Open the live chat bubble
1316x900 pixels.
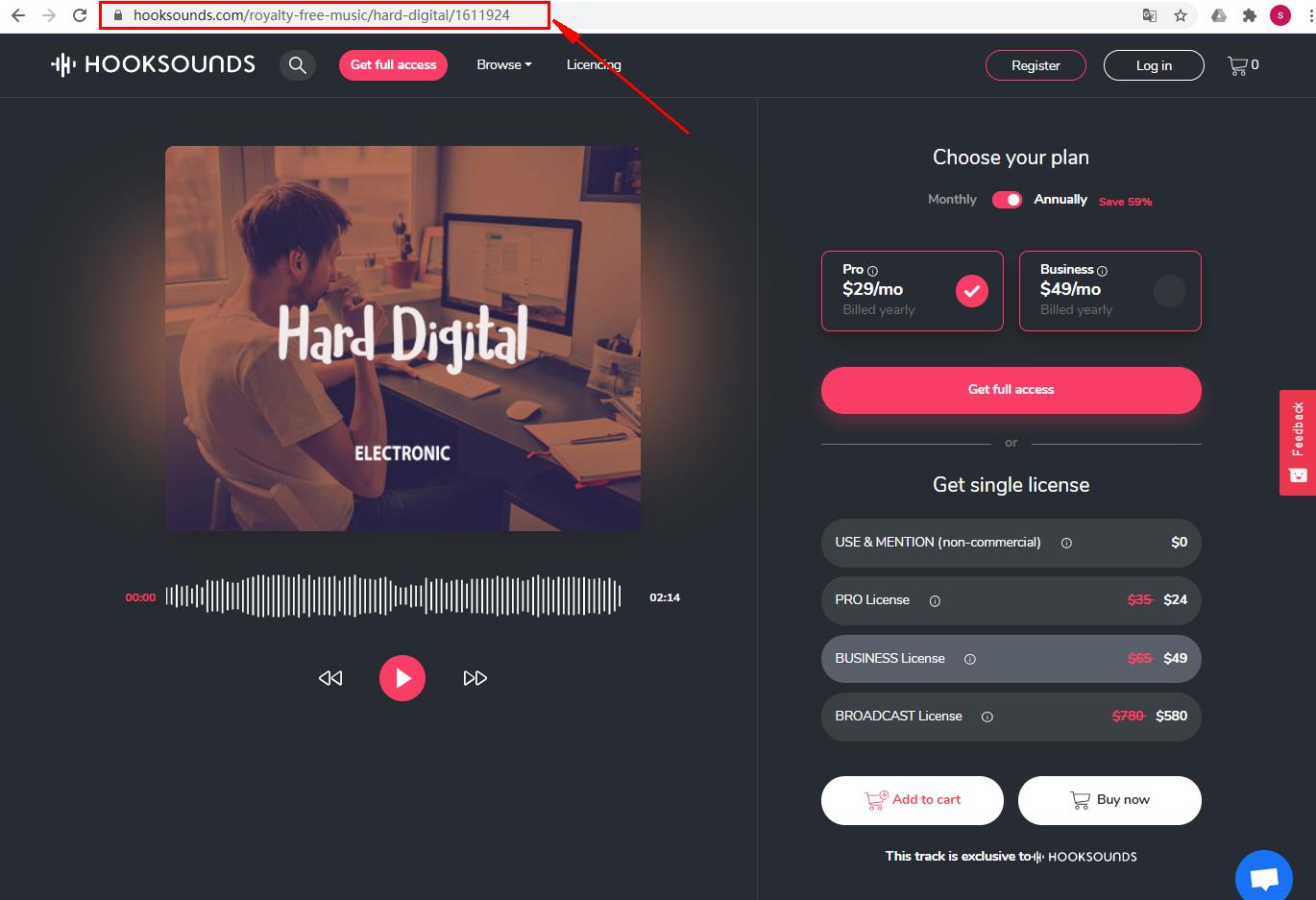pyautogui.click(x=1264, y=876)
